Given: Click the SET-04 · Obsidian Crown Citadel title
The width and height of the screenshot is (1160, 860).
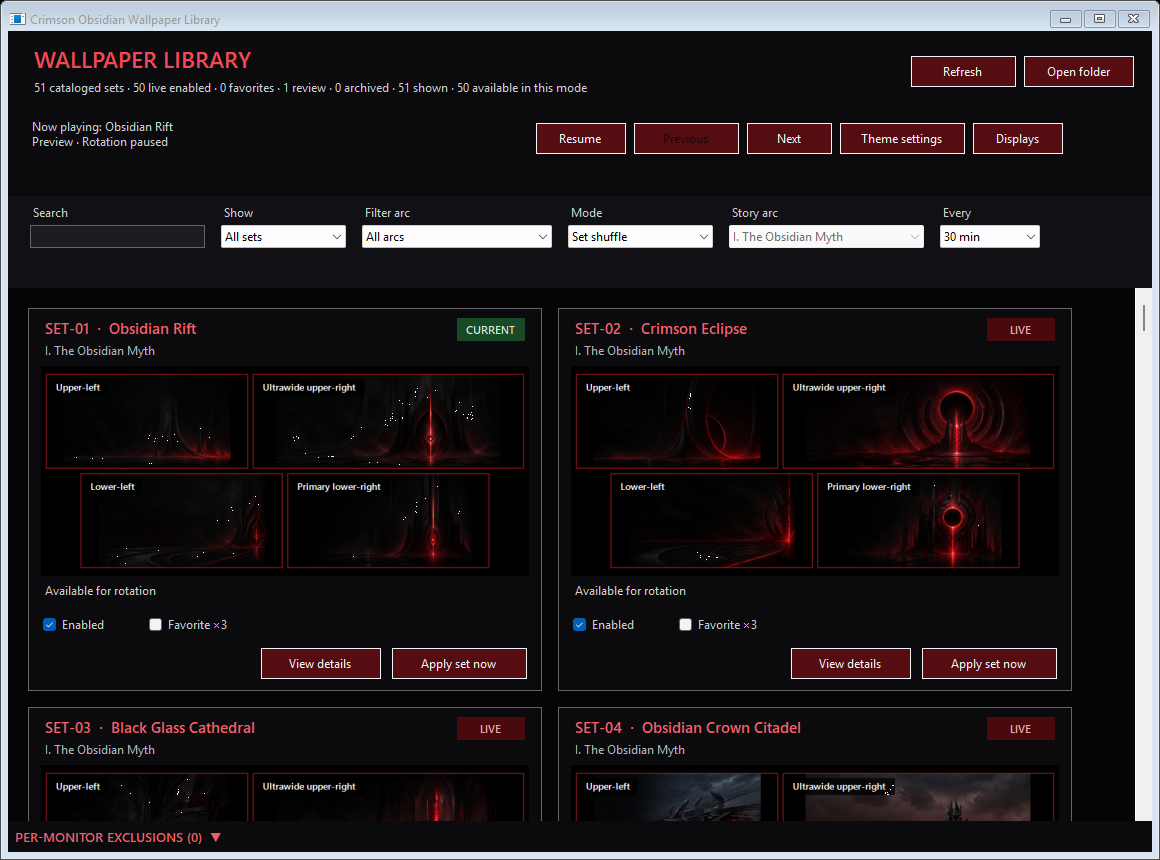Looking at the screenshot, I should point(688,728).
